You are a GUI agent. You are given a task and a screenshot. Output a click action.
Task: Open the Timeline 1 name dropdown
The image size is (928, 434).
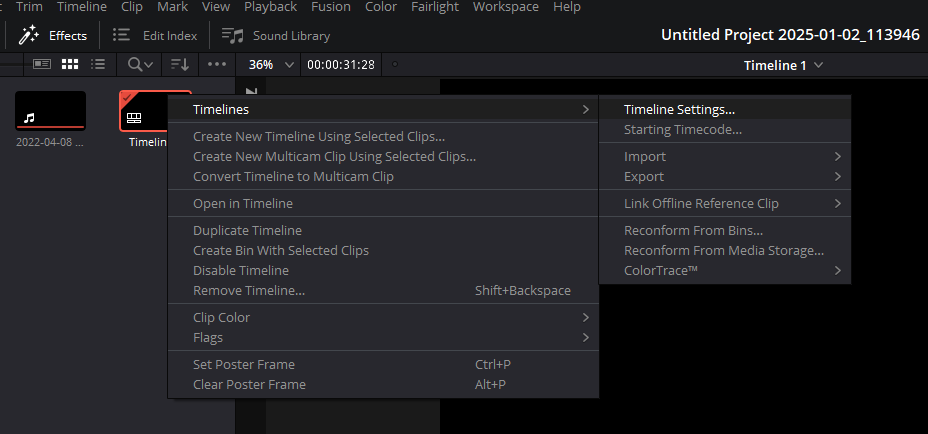click(783, 65)
